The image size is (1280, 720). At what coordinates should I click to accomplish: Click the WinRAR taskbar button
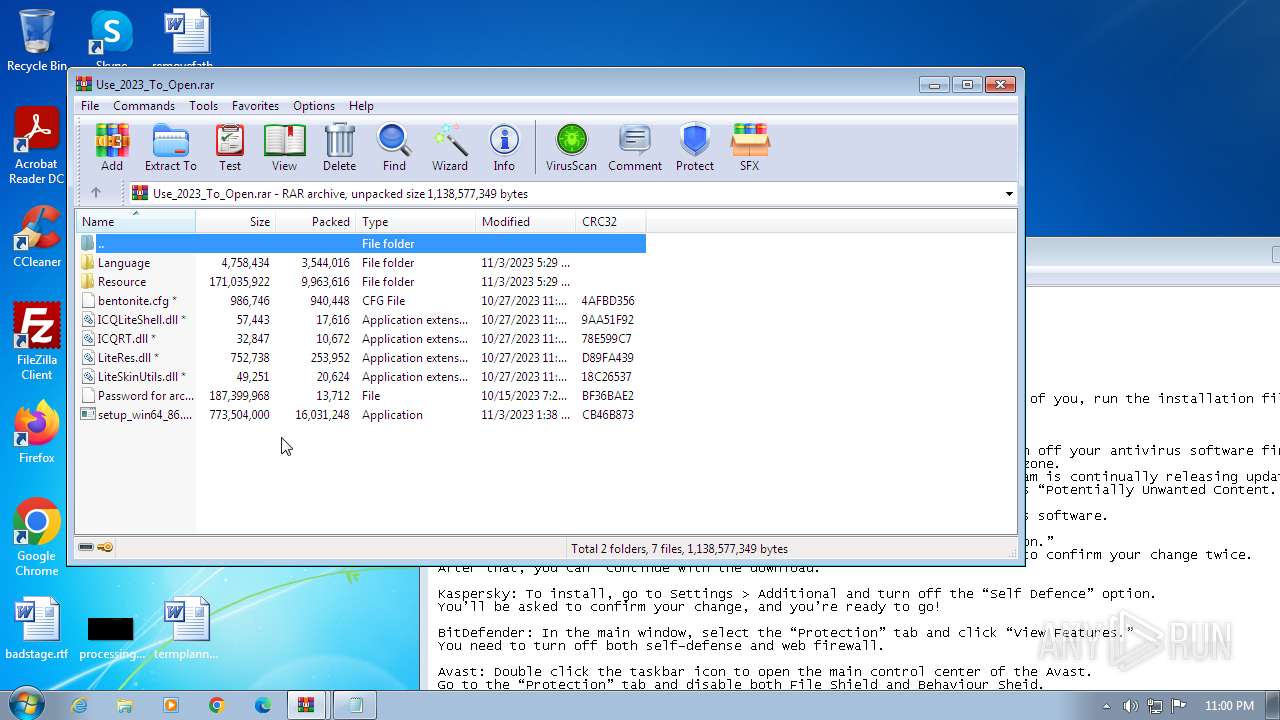coord(306,705)
